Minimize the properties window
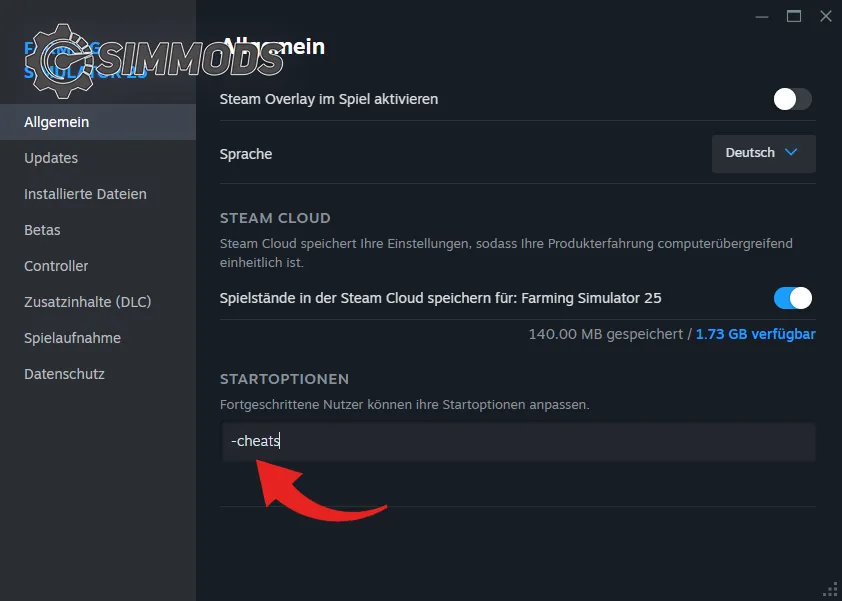 763,16
